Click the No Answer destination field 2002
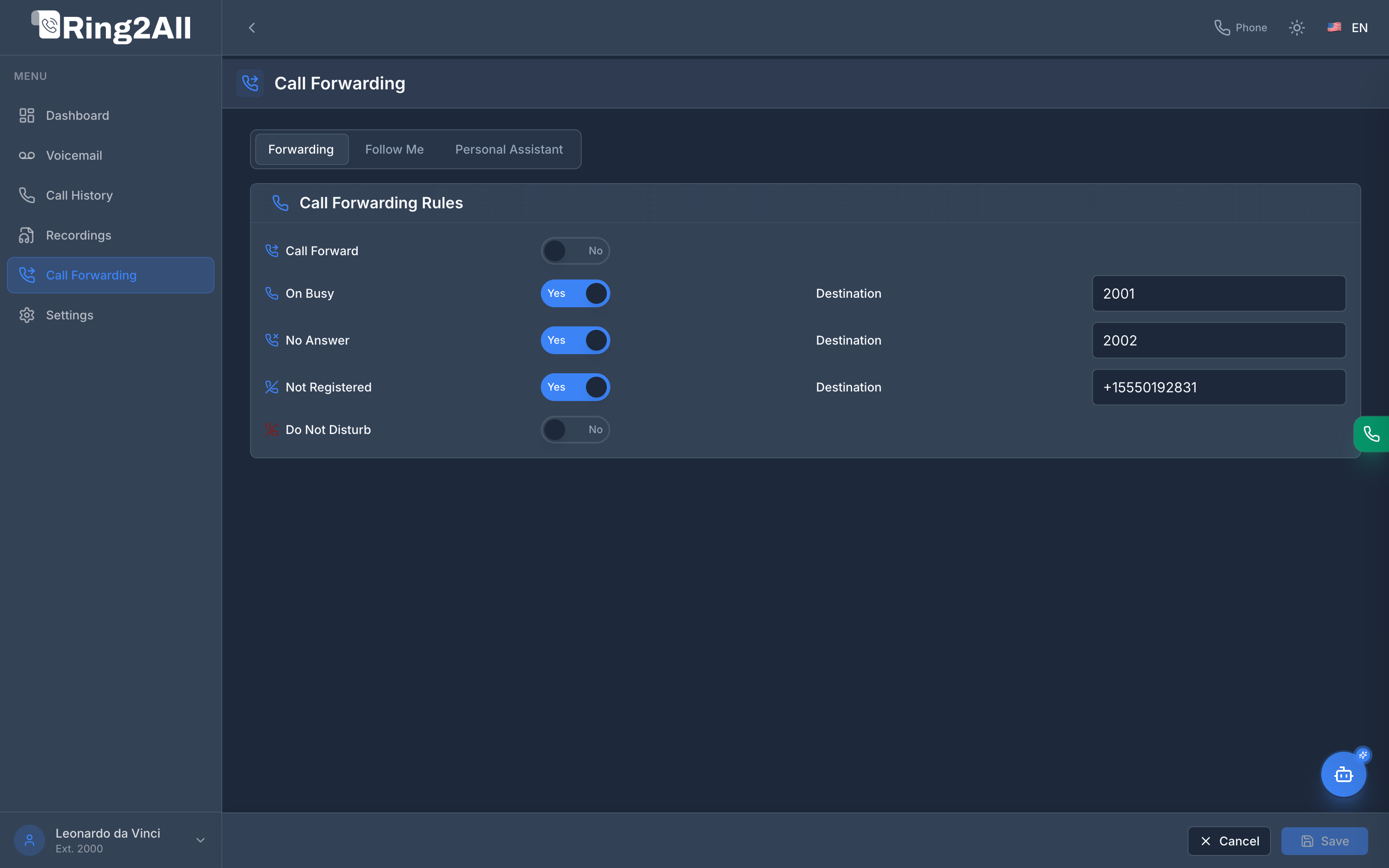 click(1218, 340)
